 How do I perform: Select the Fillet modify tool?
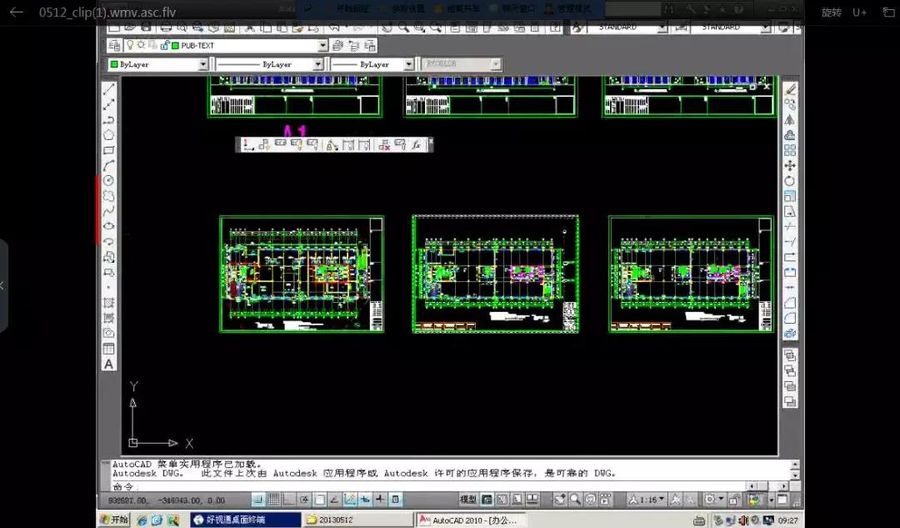click(790, 318)
